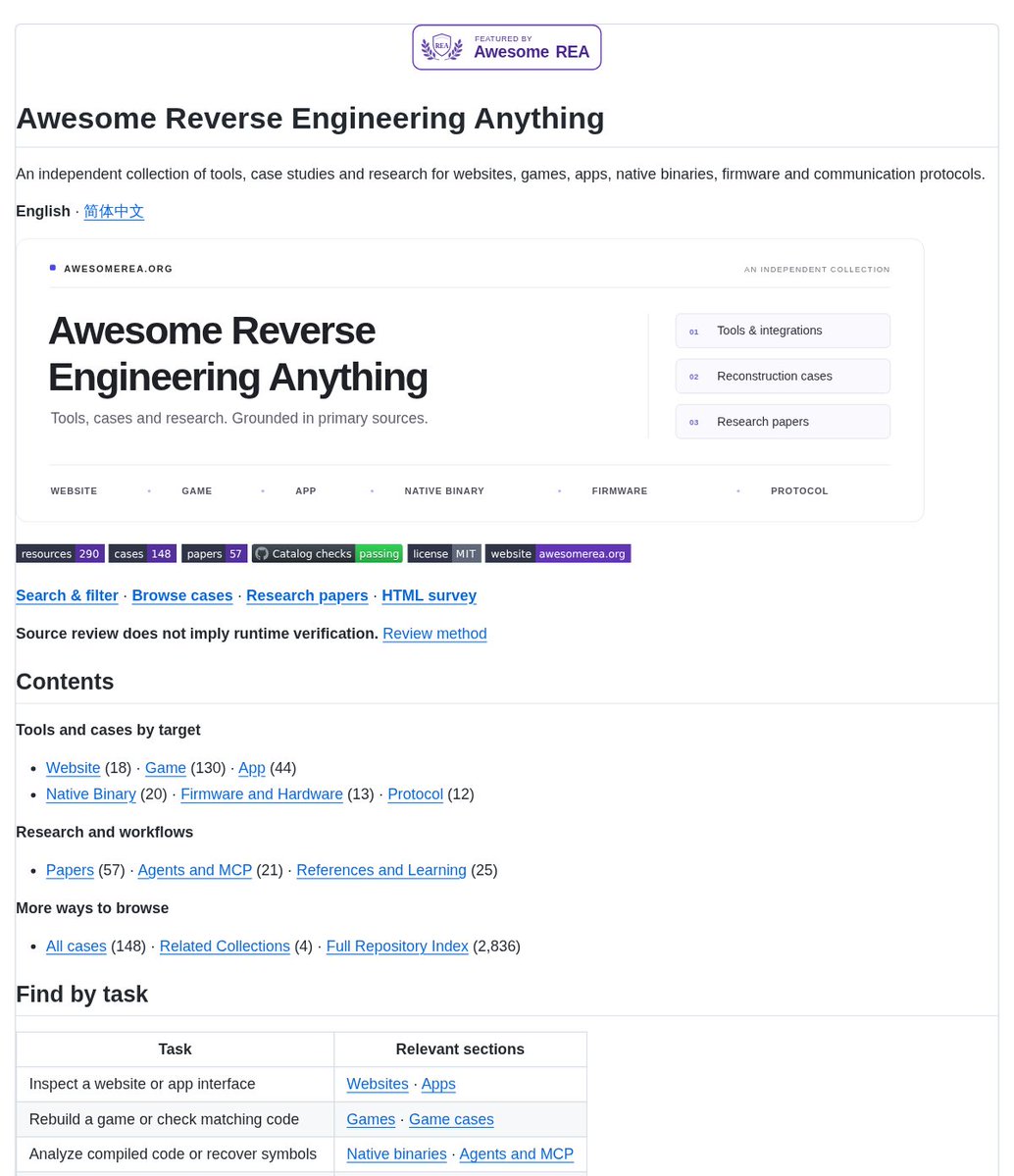Click the papers 57 badge

point(214,553)
